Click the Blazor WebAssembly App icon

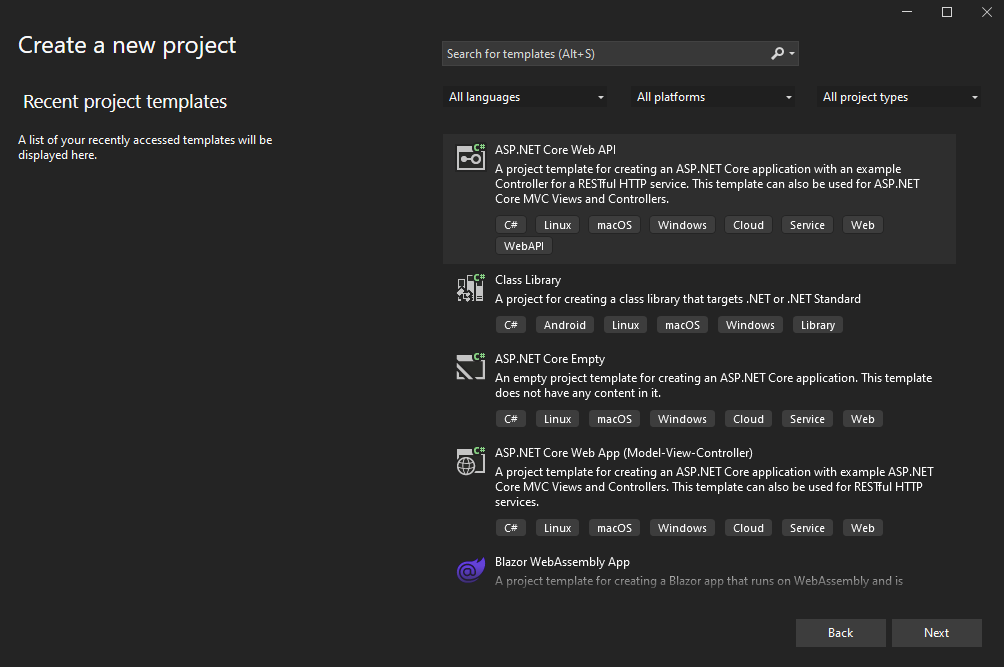[x=471, y=569]
